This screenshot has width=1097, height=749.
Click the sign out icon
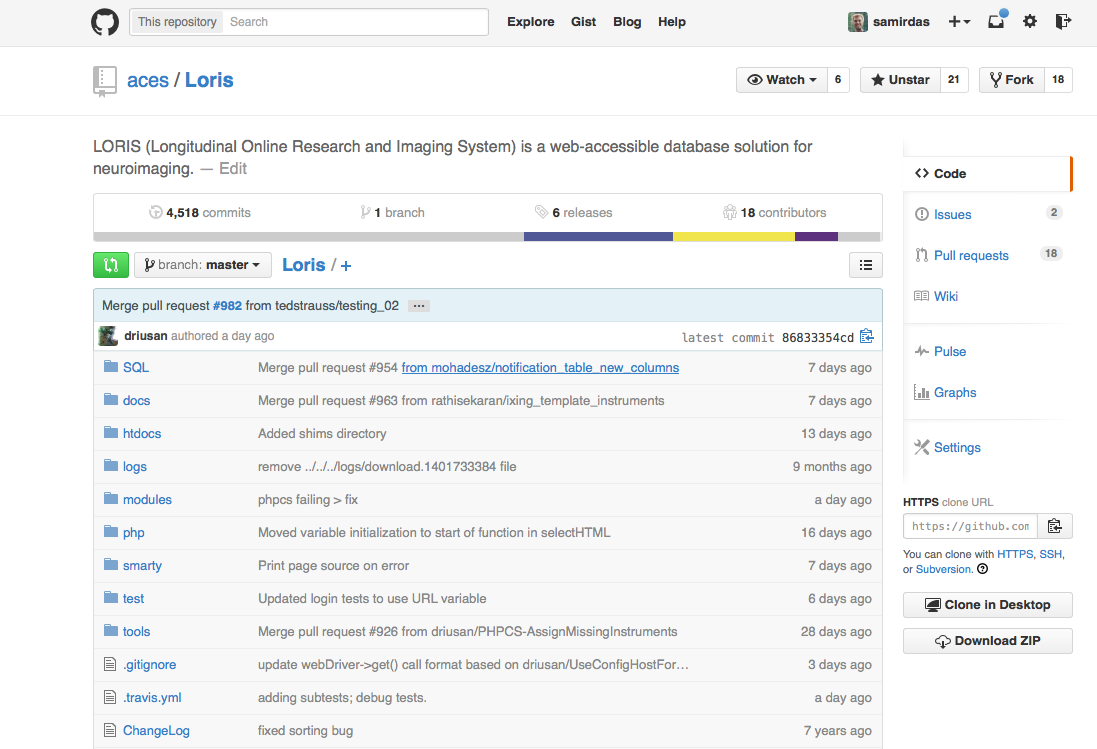click(x=1063, y=22)
